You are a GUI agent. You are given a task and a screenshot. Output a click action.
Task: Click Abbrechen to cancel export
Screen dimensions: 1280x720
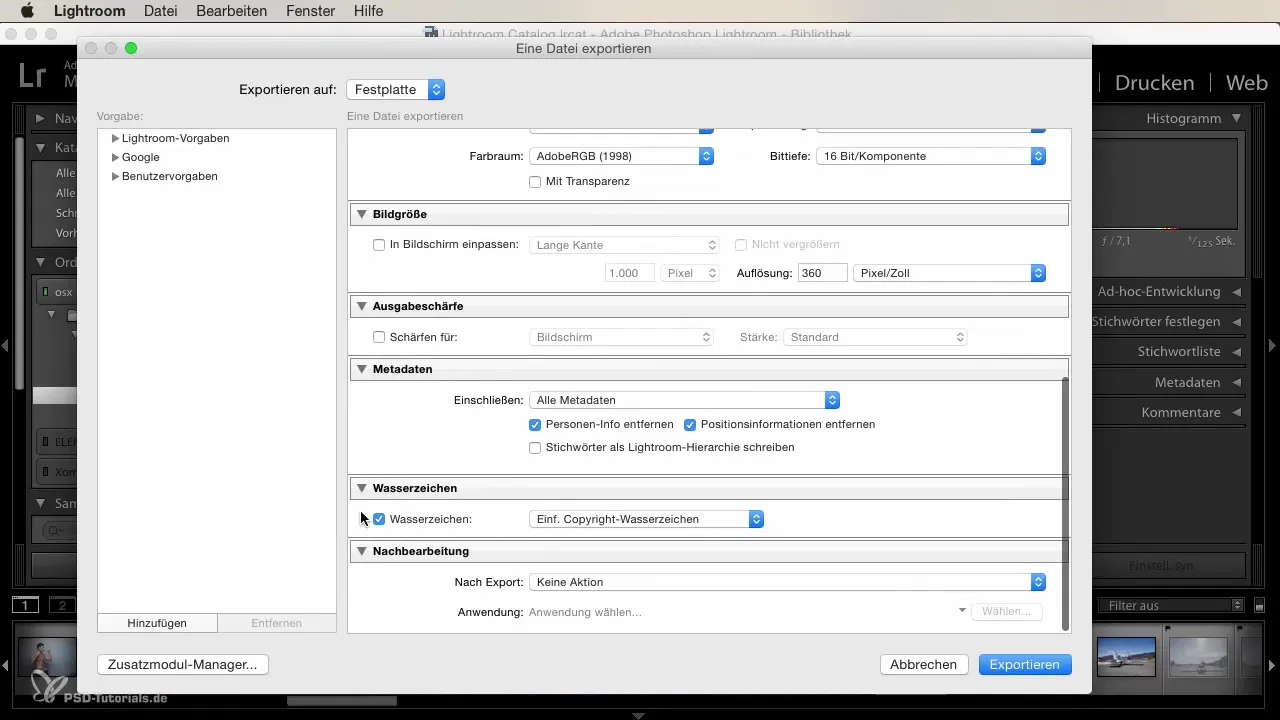[924, 664]
